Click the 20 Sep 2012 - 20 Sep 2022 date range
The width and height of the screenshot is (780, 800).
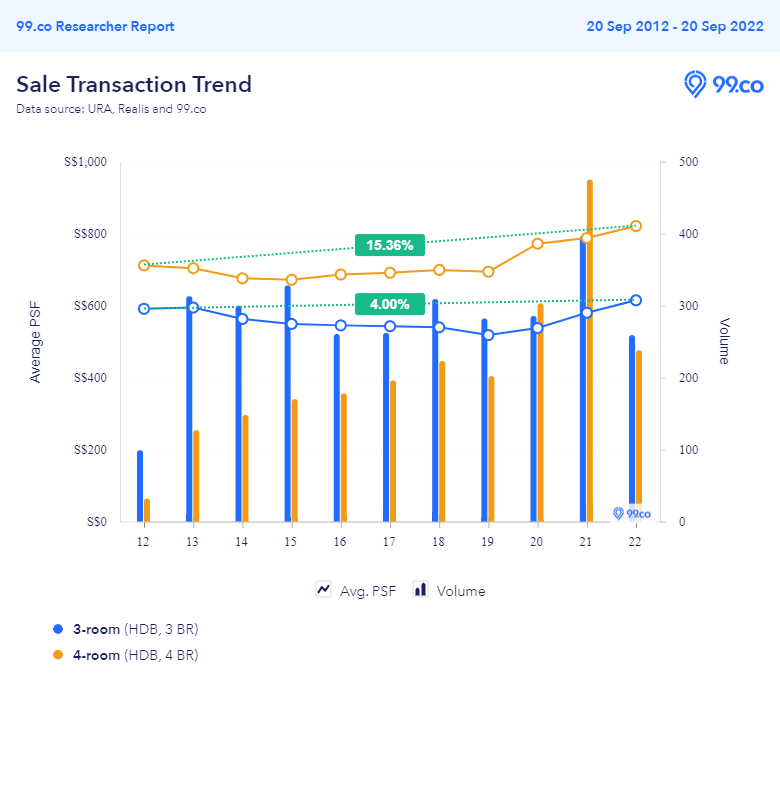[675, 27]
